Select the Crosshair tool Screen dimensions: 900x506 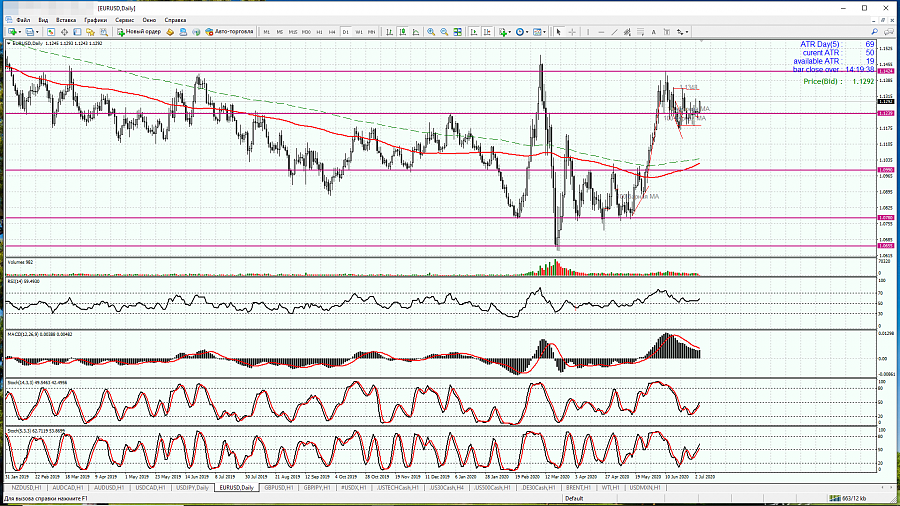pyautogui.click(x=572, y=32)
